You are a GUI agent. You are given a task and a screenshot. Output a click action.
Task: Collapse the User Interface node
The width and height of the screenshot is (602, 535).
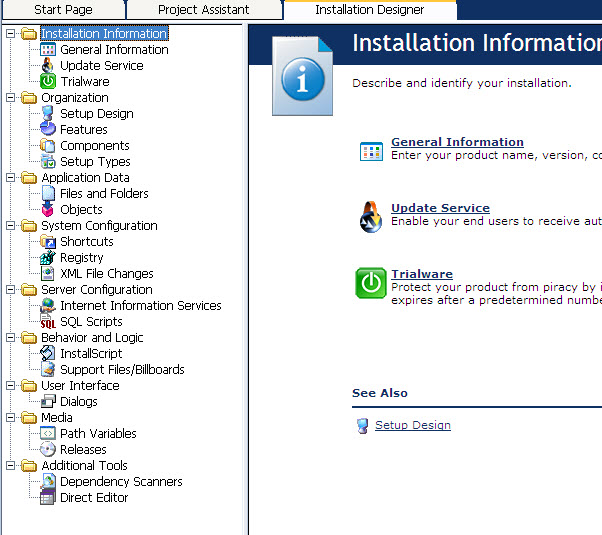coord(11,386)
